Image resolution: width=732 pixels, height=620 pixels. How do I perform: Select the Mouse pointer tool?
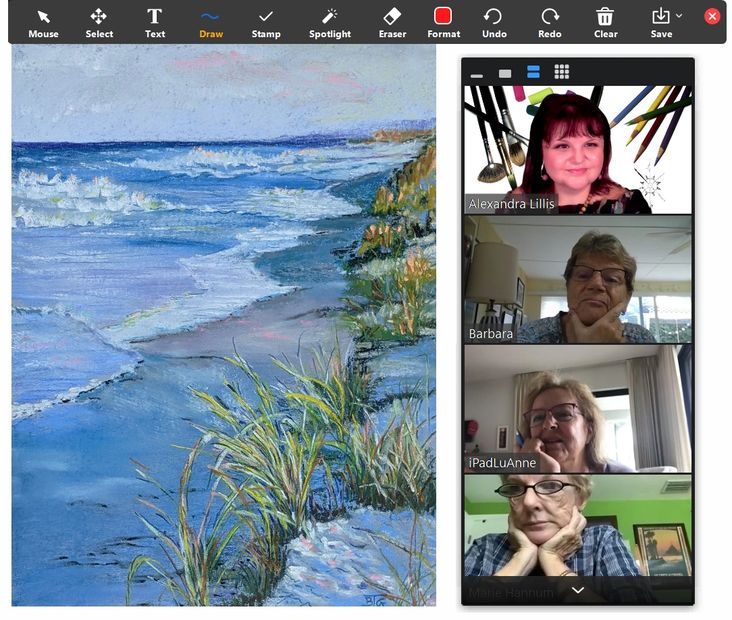tap(43, 22)
